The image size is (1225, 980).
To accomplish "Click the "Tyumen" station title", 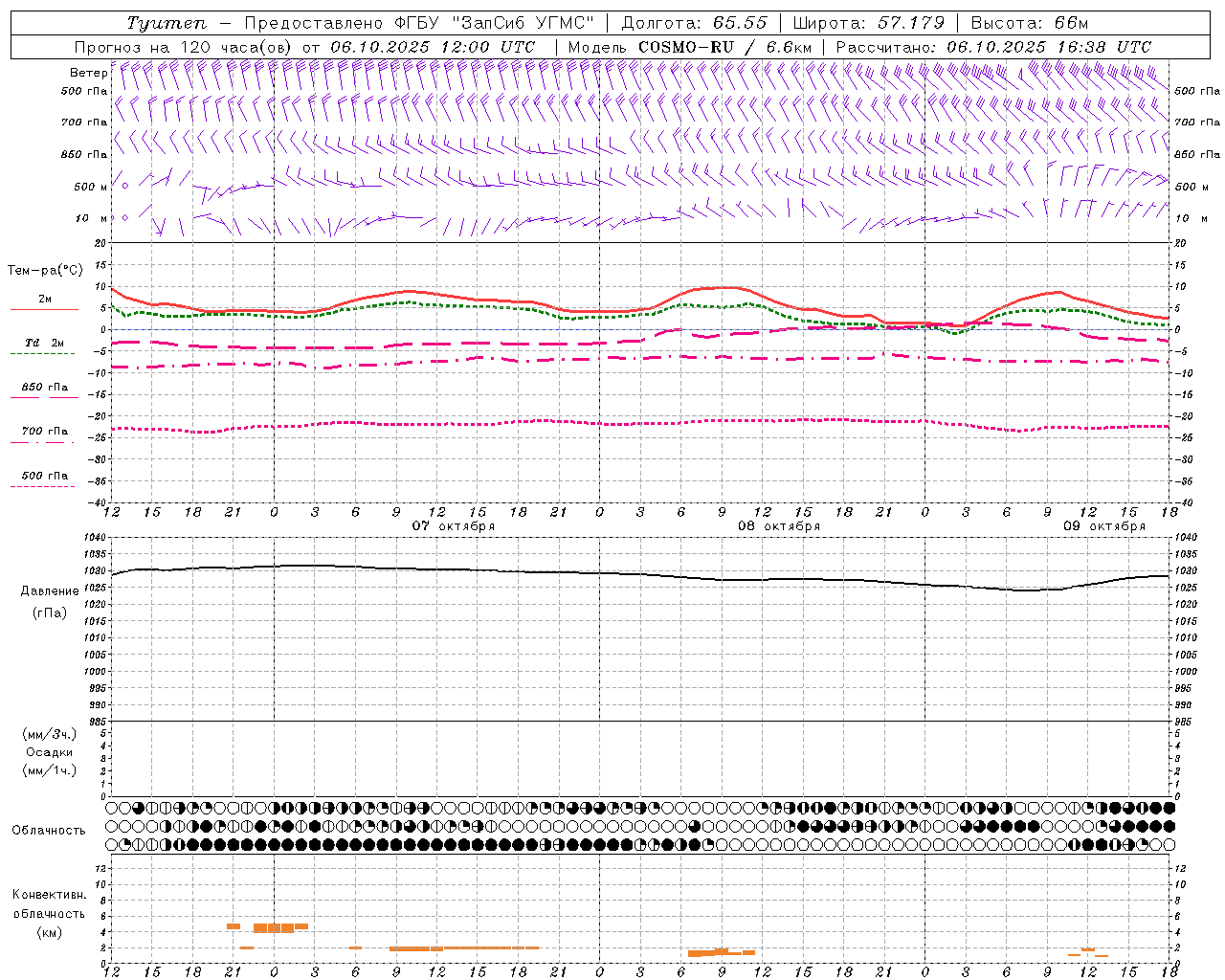I will pos(167,23).
